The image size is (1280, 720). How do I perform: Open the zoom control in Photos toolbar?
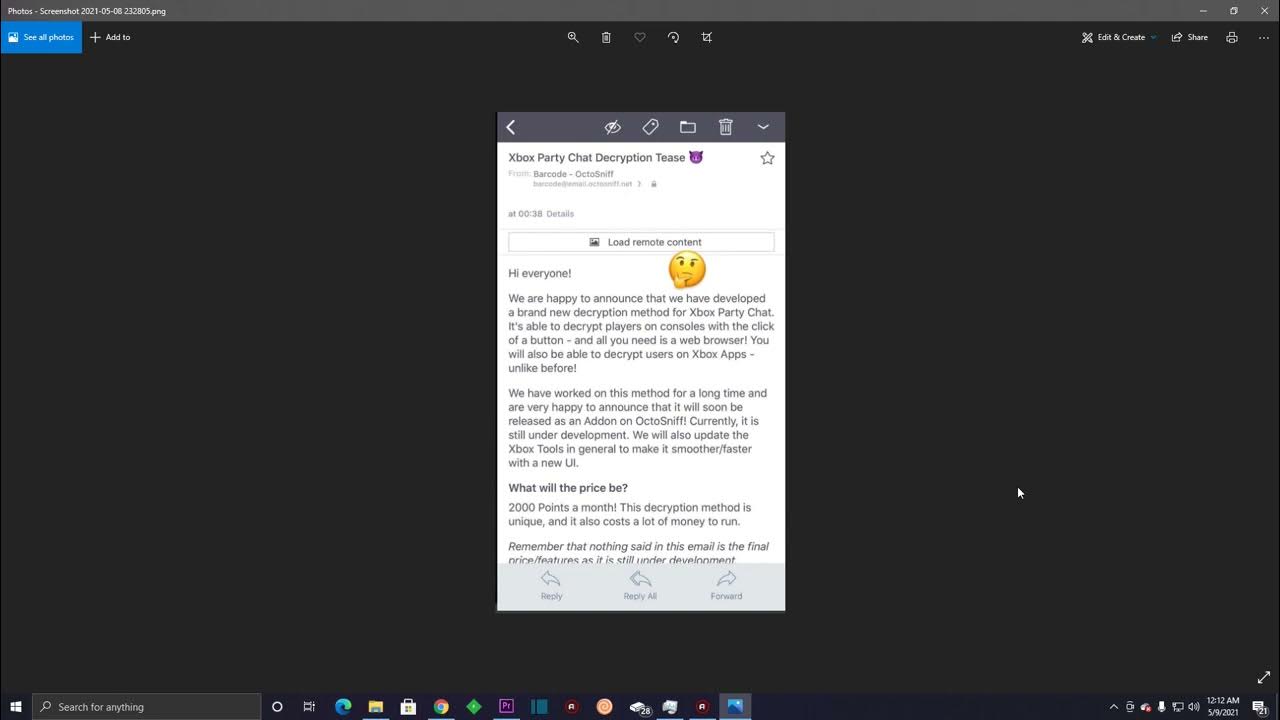click(573, 37)
